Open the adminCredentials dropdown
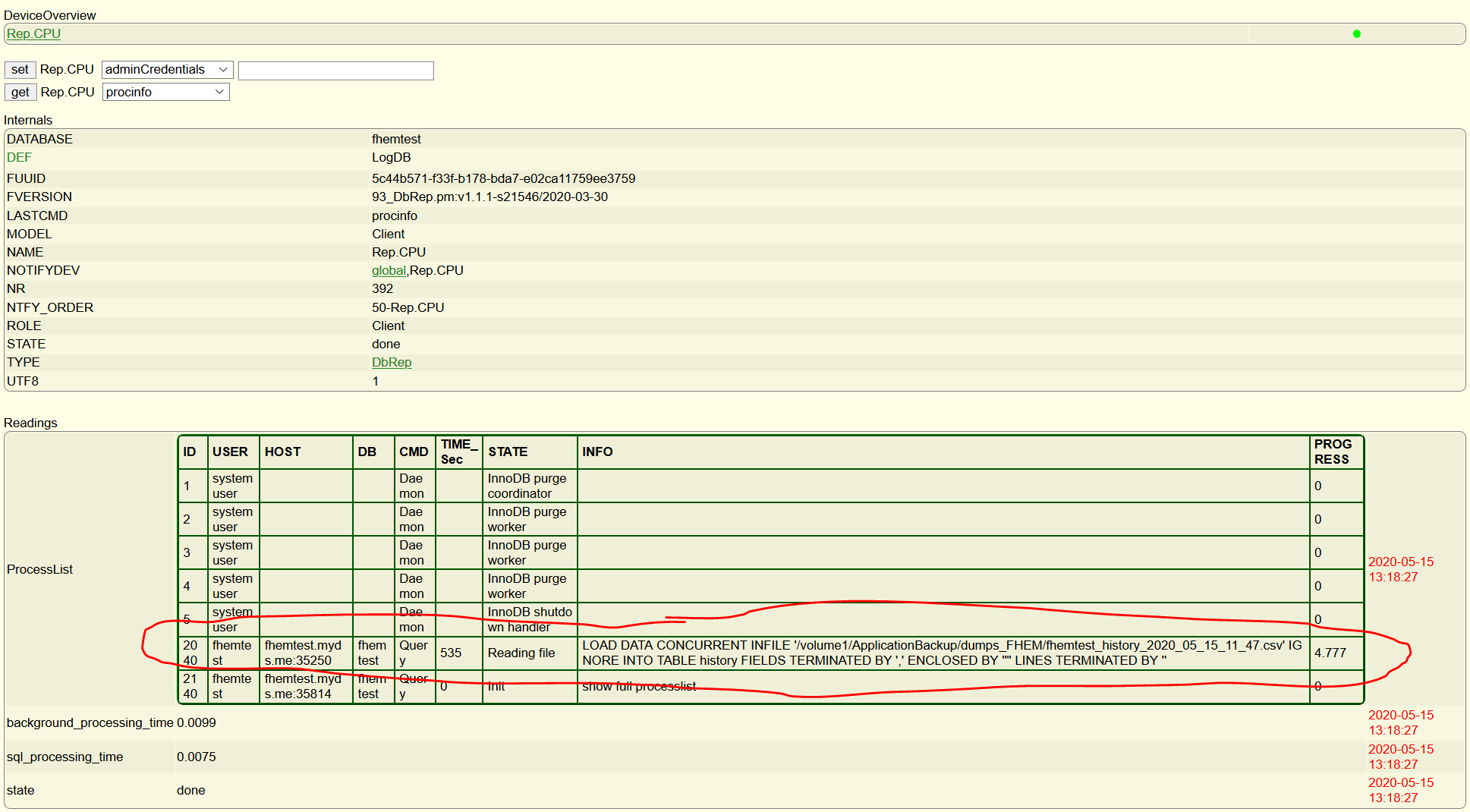This screenshot has width=1470, height=812. (166, 70)
